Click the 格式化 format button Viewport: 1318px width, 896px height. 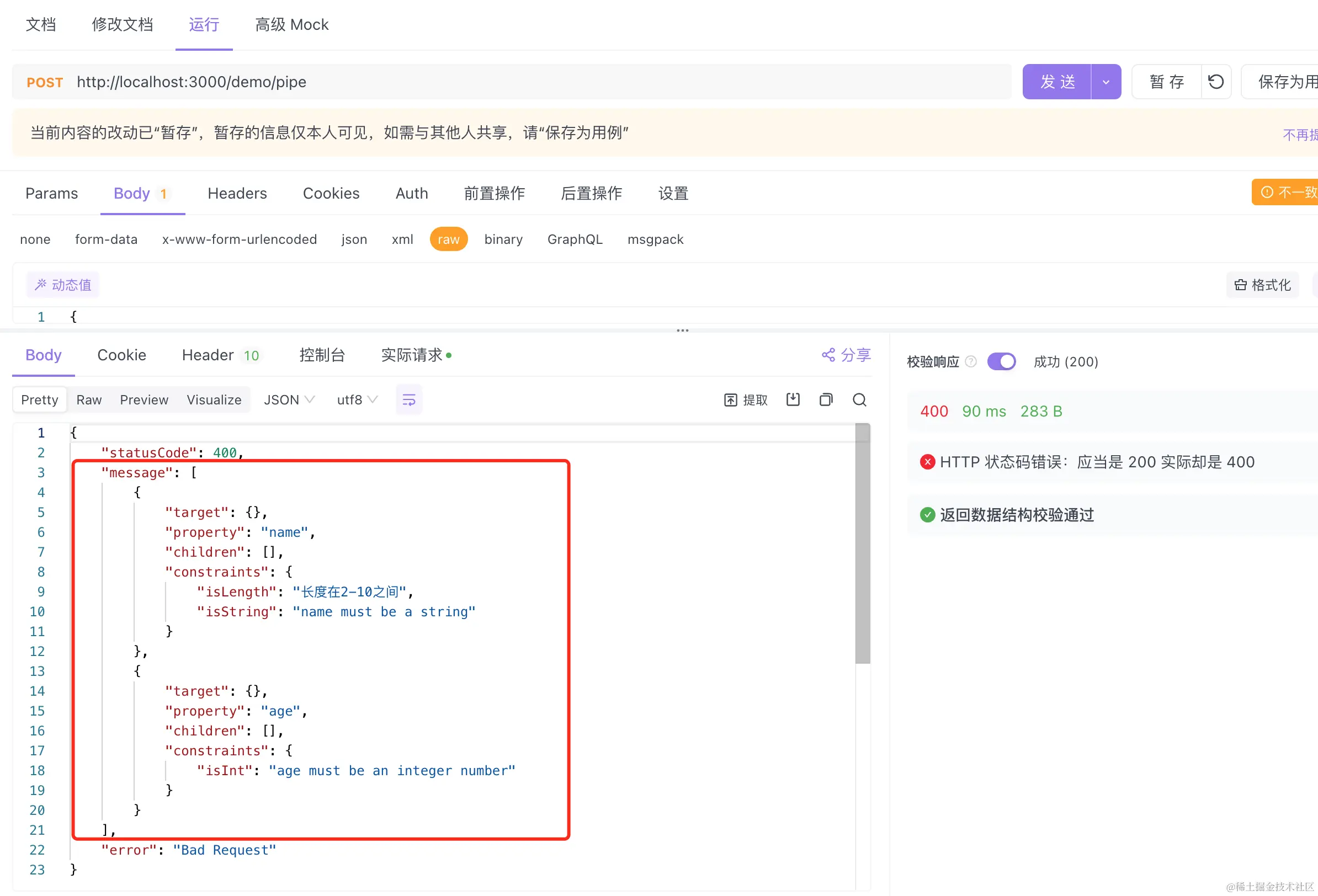[x=1262, y=285]
